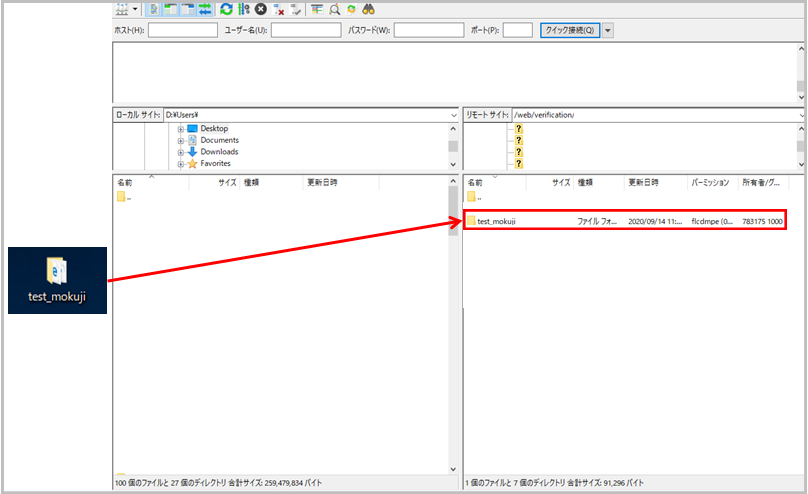The image size is (808, 494).
Task: Expand the Downloads folder in local tree
Action: click(x=181, y=152)
